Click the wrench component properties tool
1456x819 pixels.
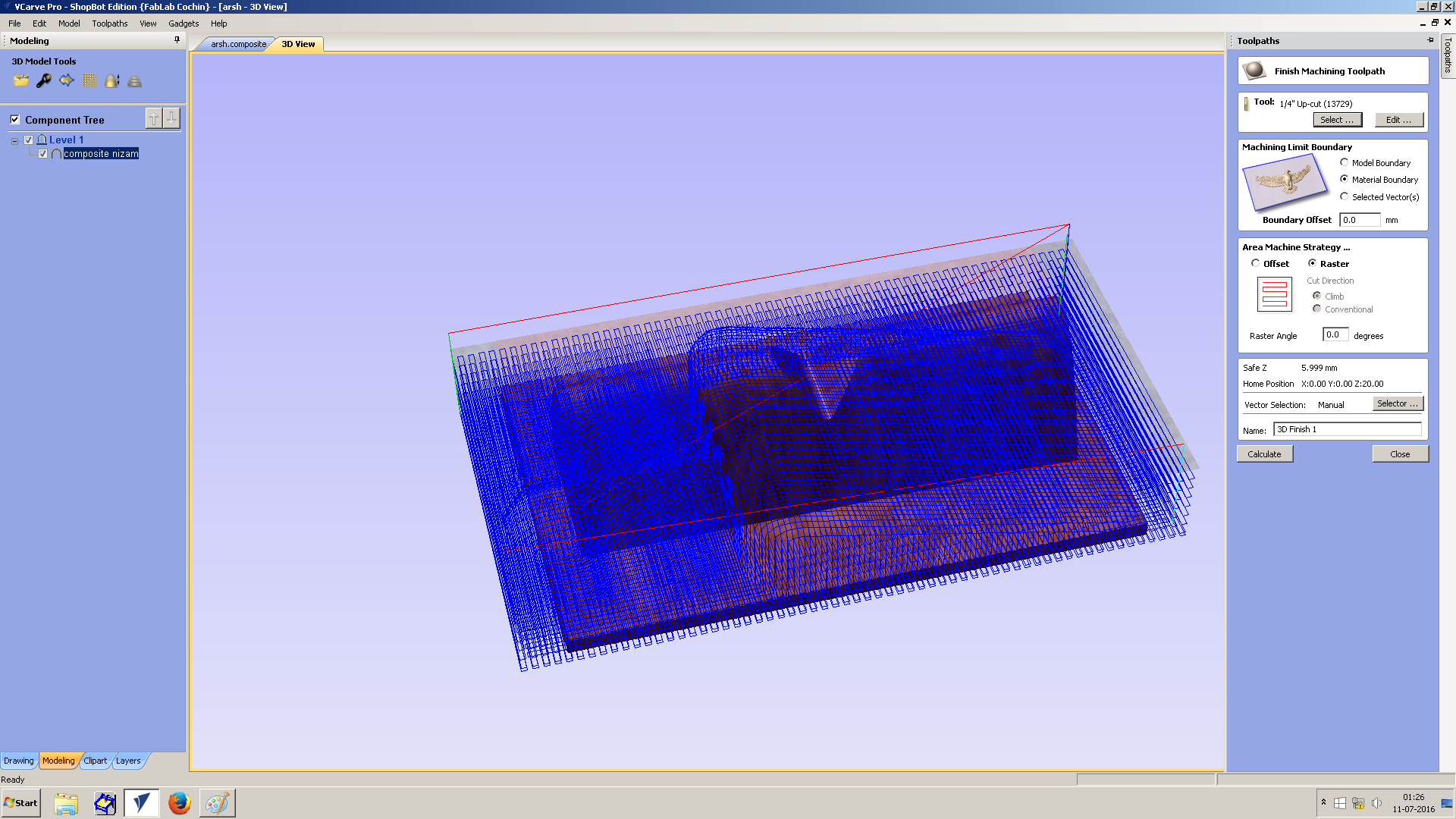44,80
